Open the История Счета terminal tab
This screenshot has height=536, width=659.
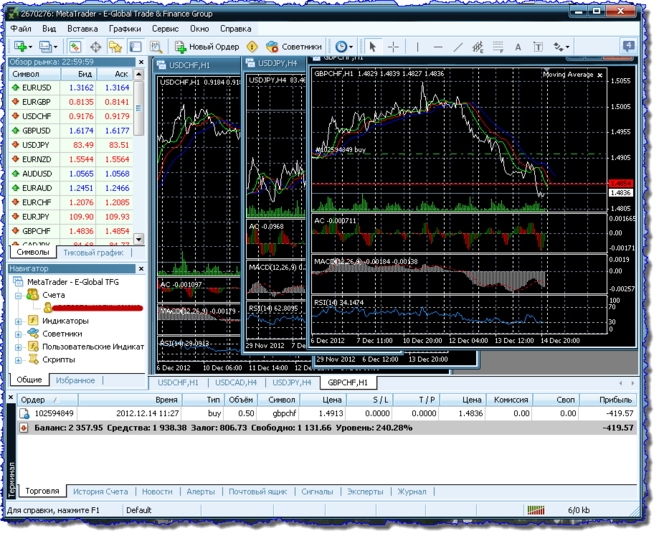(x=100, y=491)
